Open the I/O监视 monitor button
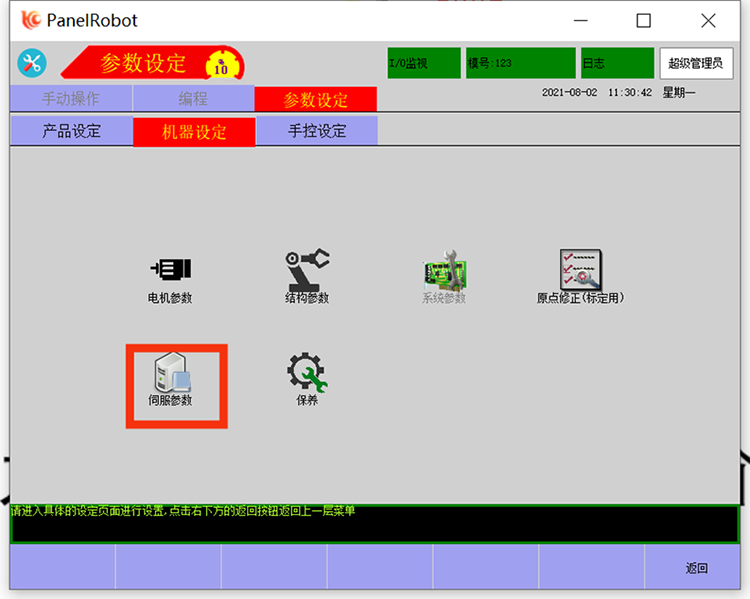 pyautogui.click(x=424, y=63)
